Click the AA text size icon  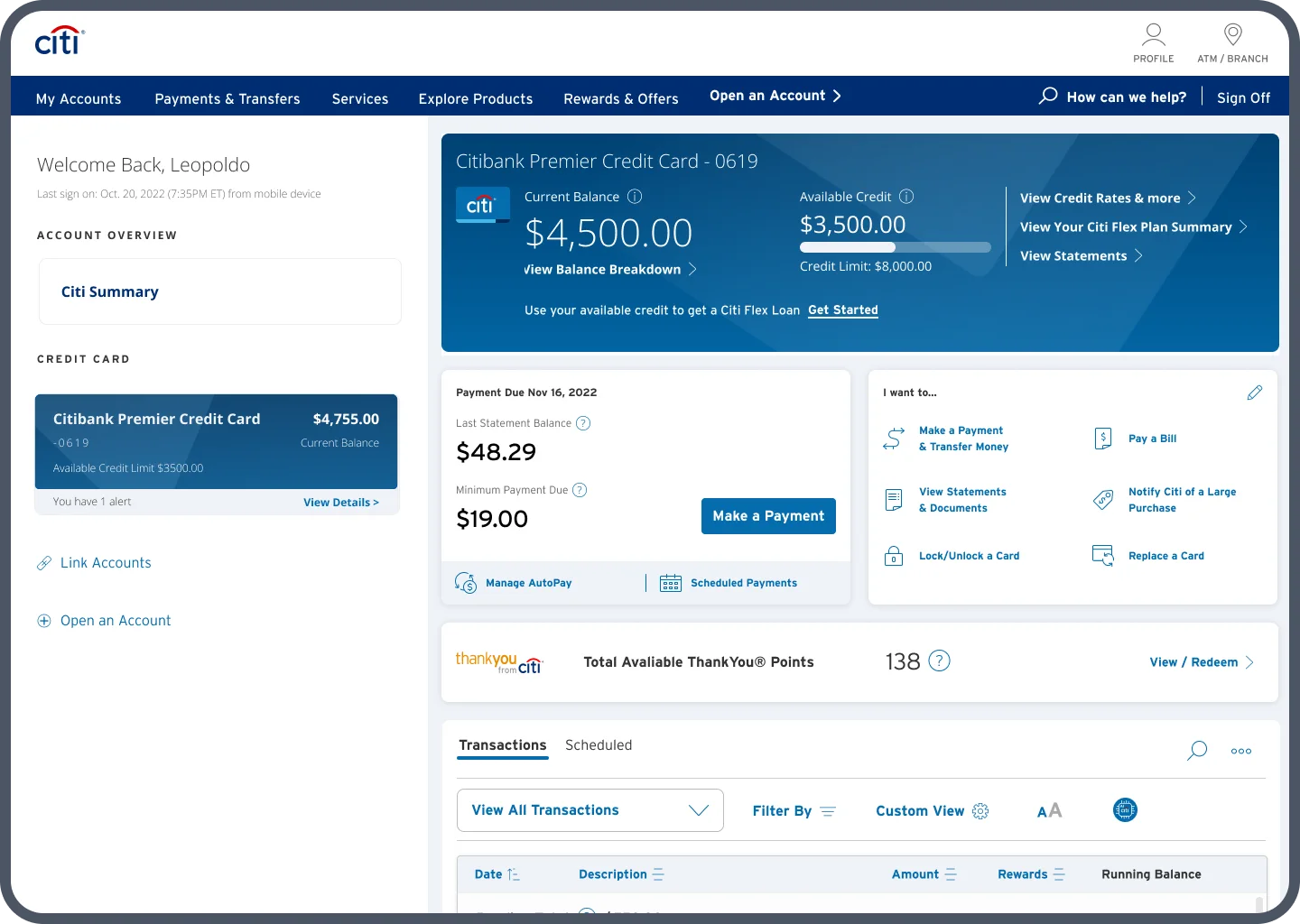1050,810
